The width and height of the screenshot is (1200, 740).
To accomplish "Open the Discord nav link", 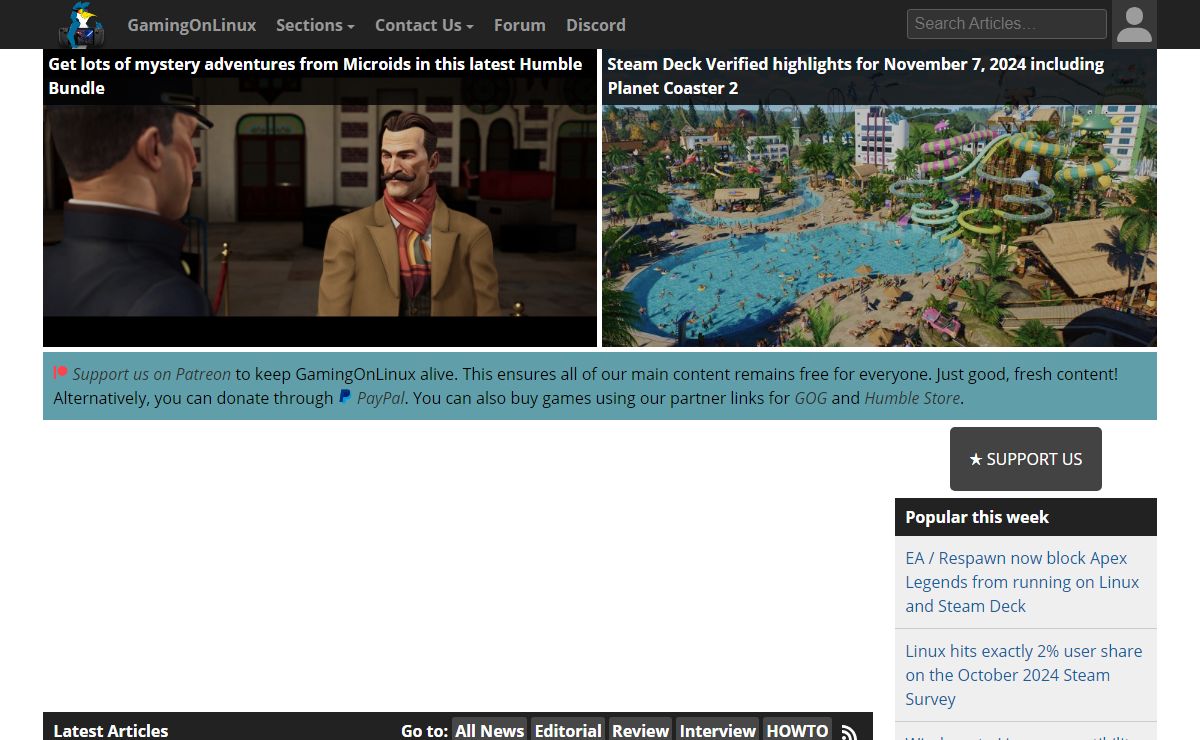I will tap(595, 25).
